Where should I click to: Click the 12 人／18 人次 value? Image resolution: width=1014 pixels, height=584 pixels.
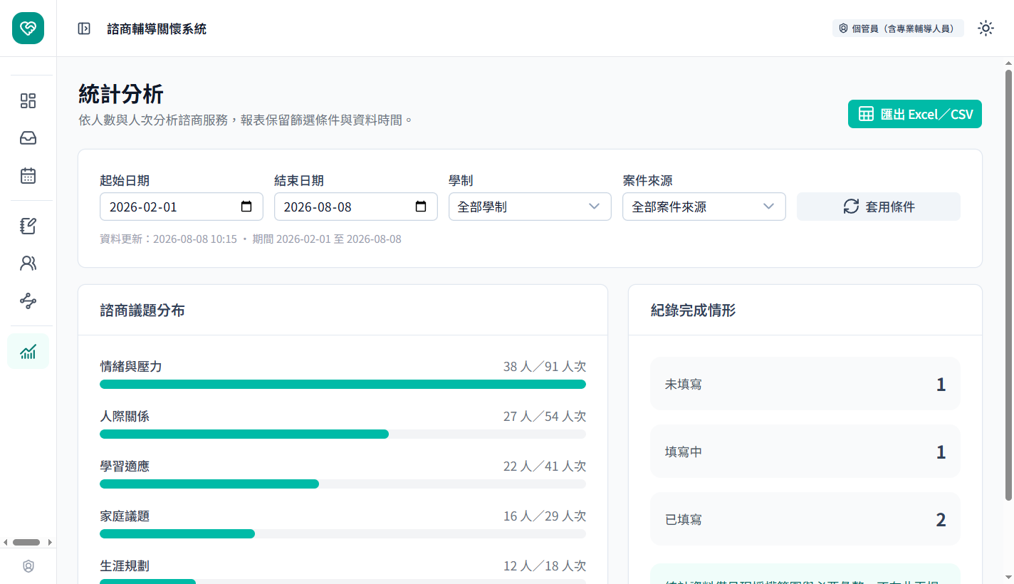(545, 566)
